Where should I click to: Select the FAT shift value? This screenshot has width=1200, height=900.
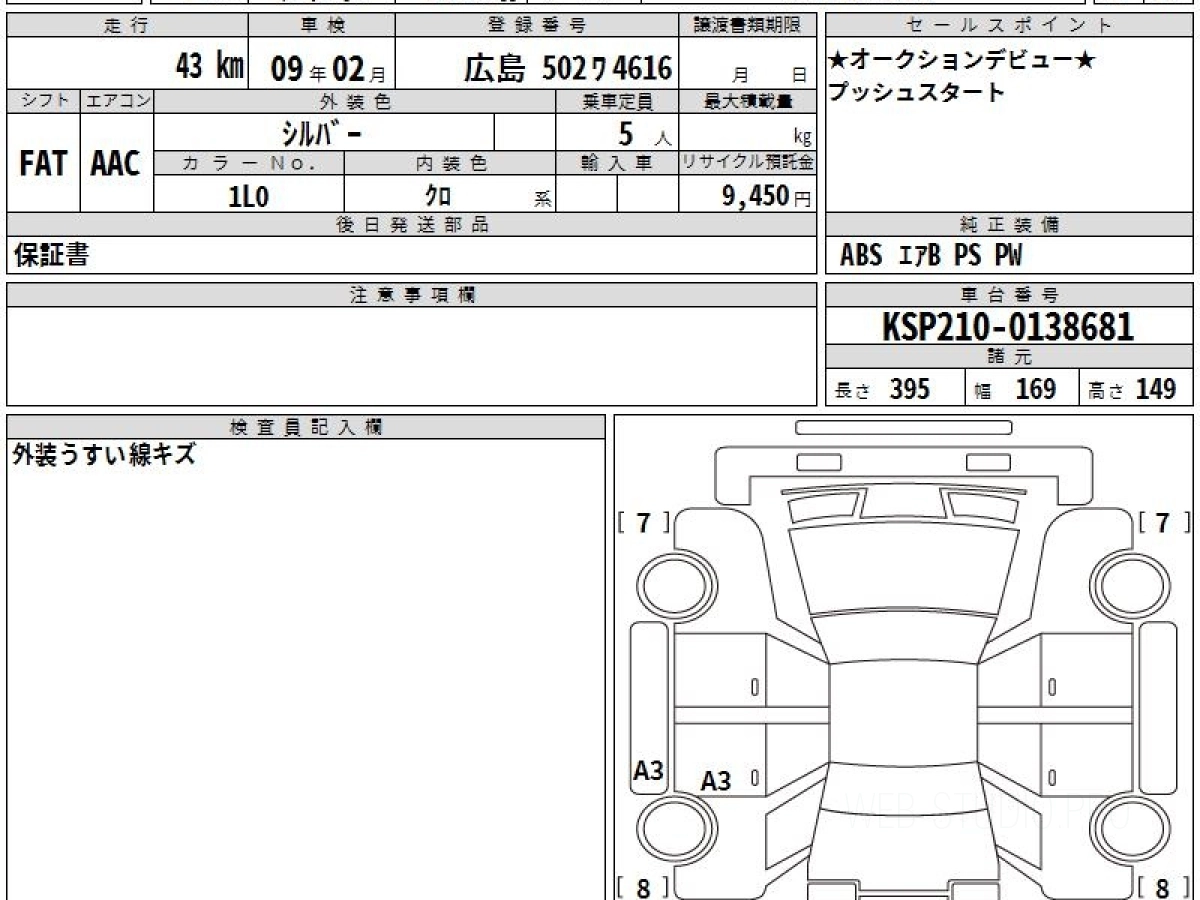click(x=43, y=164)
